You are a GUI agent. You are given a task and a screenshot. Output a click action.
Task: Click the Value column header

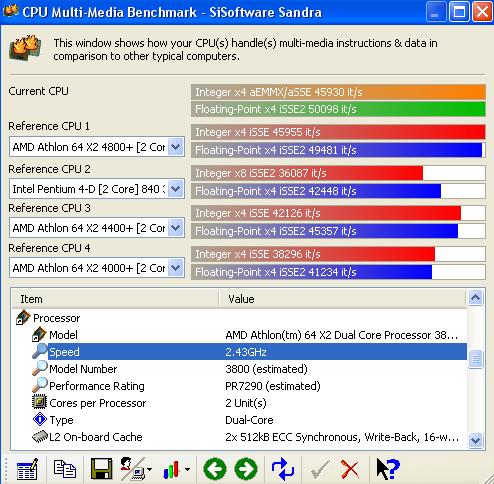pyautogui.click(x=342, y=299)
